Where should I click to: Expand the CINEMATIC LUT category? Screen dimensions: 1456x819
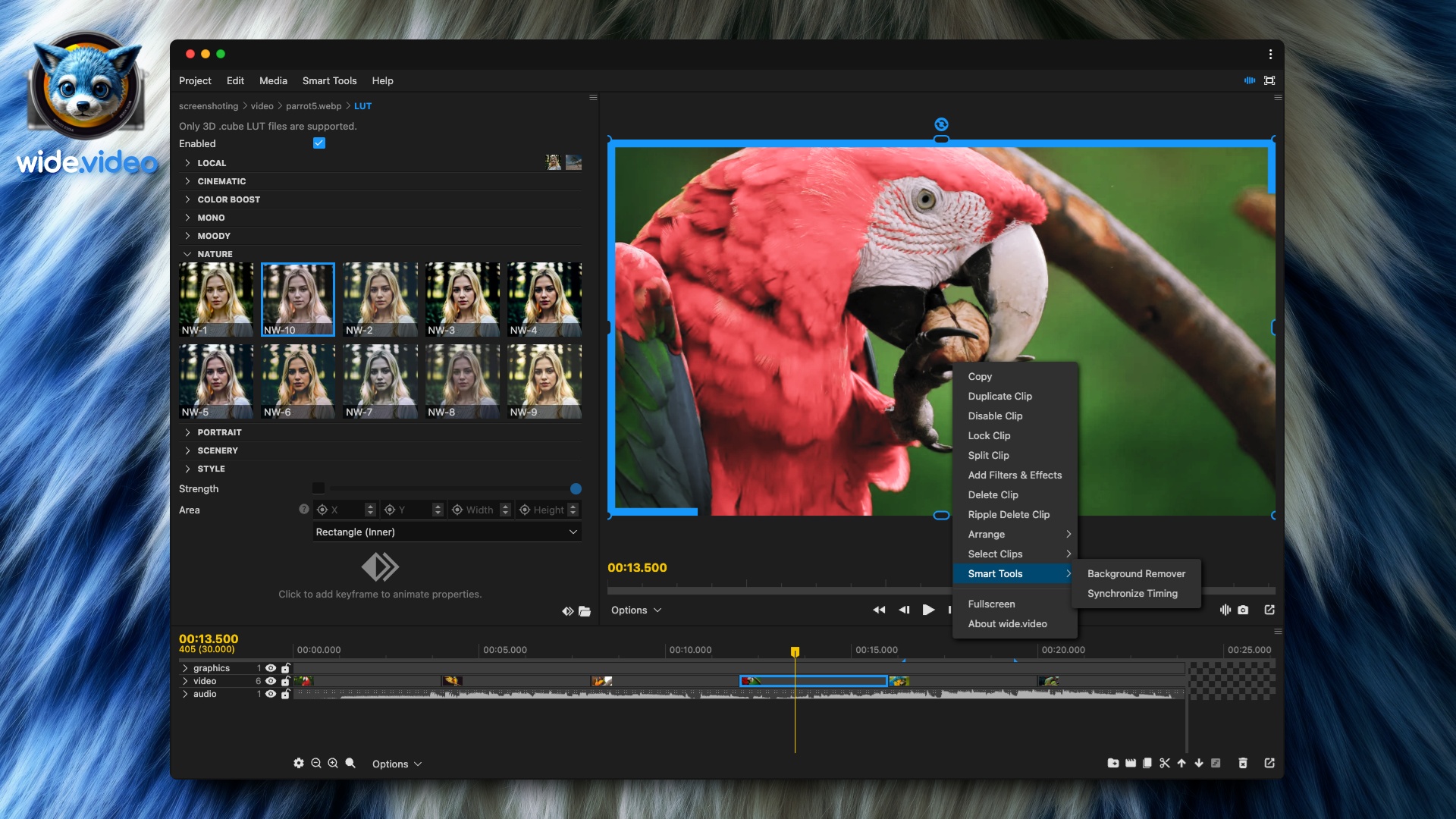(381, 181)
